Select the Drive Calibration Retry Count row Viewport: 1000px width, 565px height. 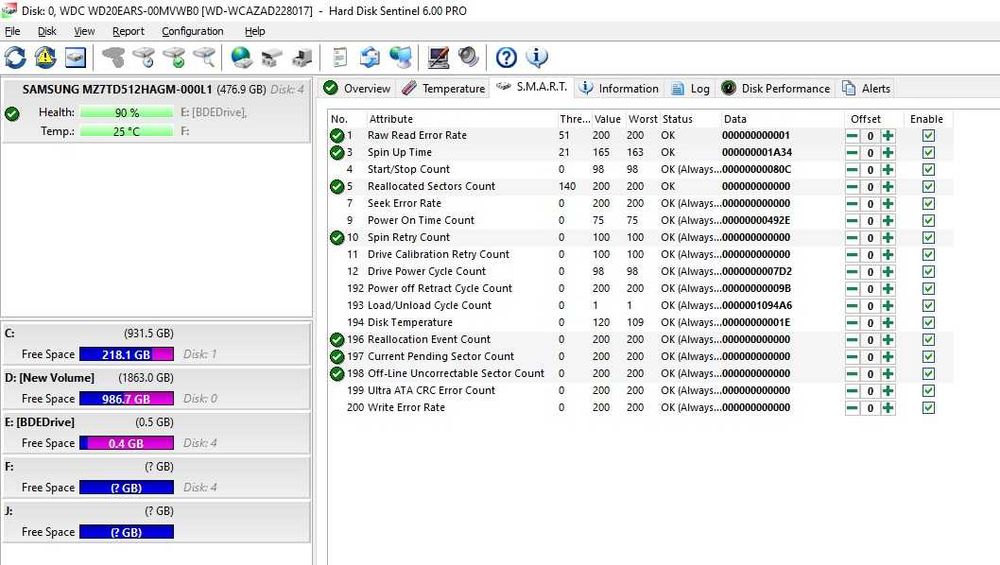640,254
